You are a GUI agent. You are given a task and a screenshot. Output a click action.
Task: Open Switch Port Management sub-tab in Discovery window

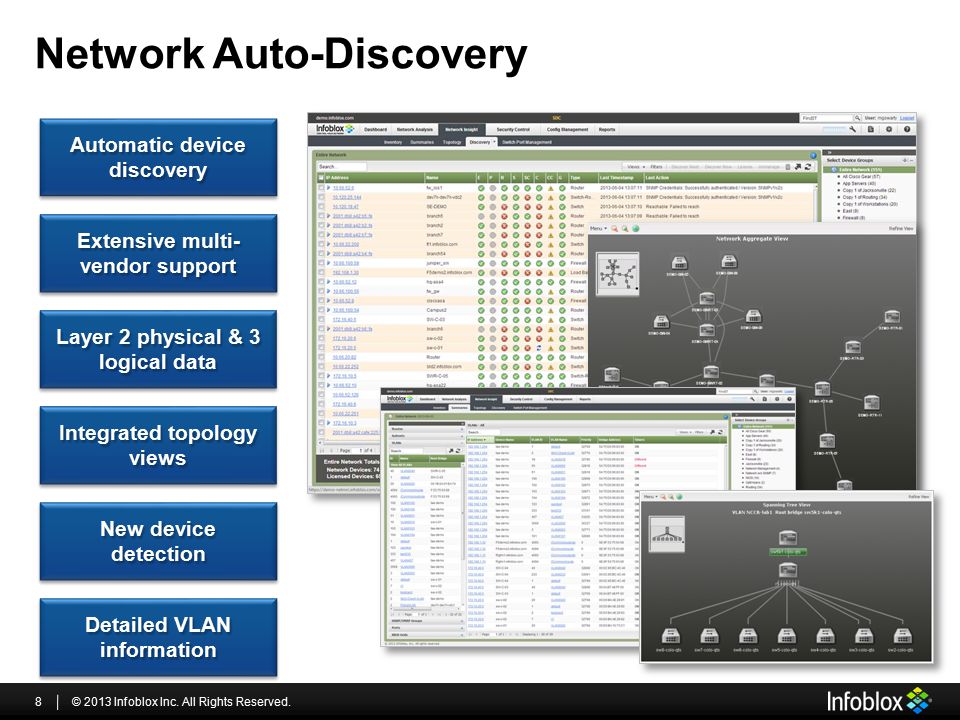coord(527,142)
